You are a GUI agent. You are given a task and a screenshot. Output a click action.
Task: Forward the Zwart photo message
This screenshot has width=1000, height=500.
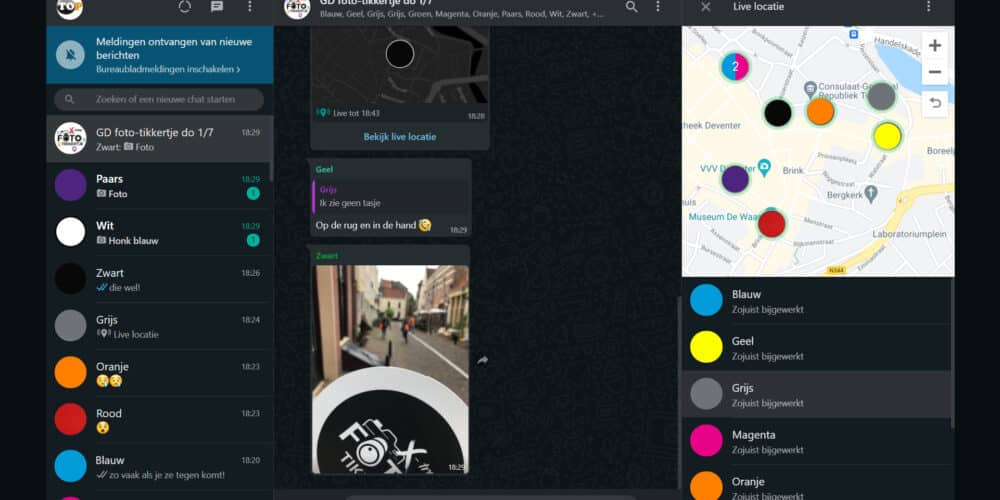coord(483,360)
